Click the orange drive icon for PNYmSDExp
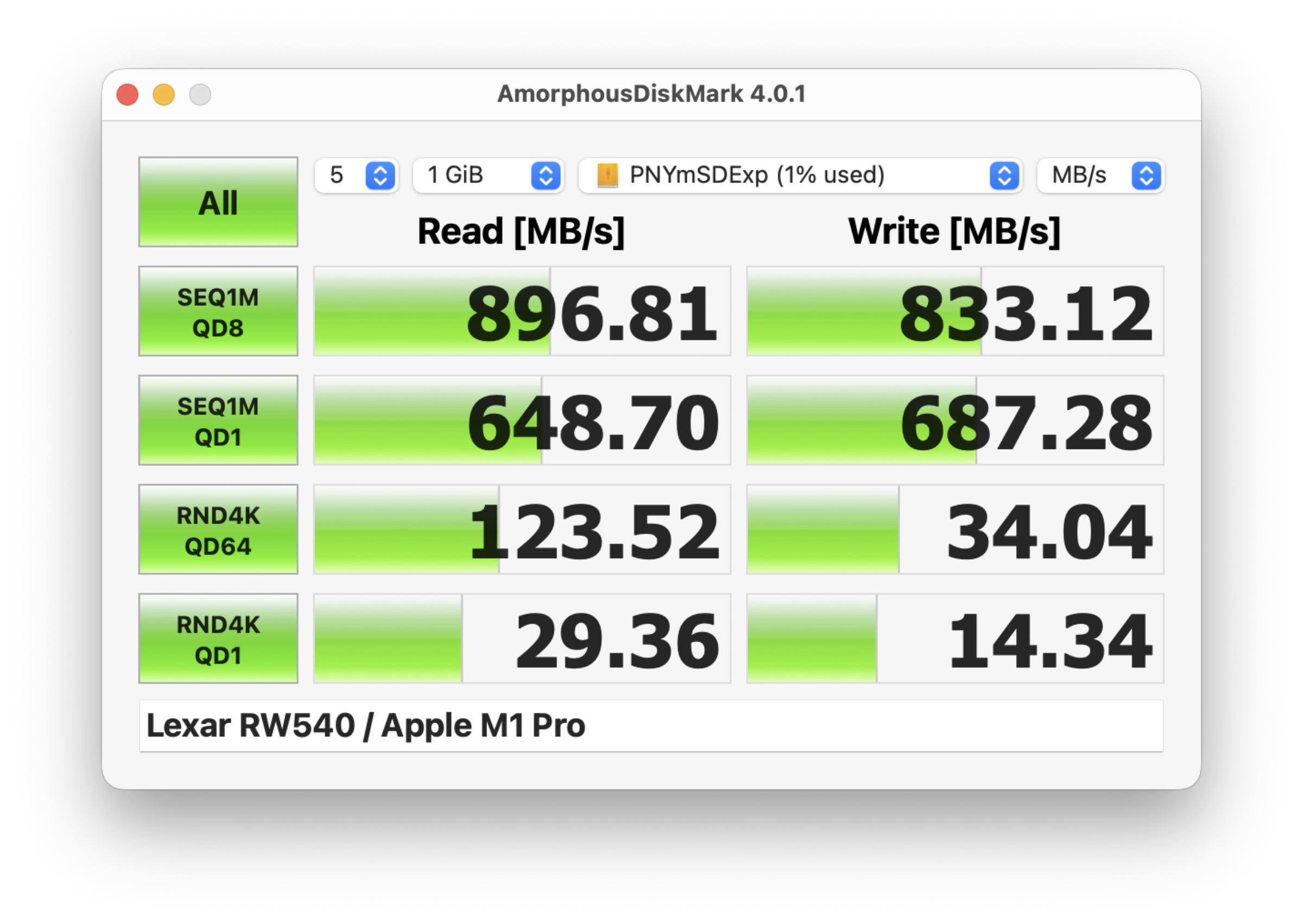1303x924 pixels. point(607,175)
